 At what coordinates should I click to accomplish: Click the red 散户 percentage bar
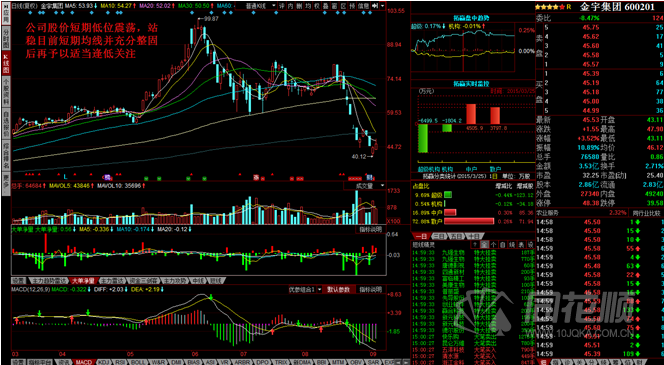click(469, 221)
